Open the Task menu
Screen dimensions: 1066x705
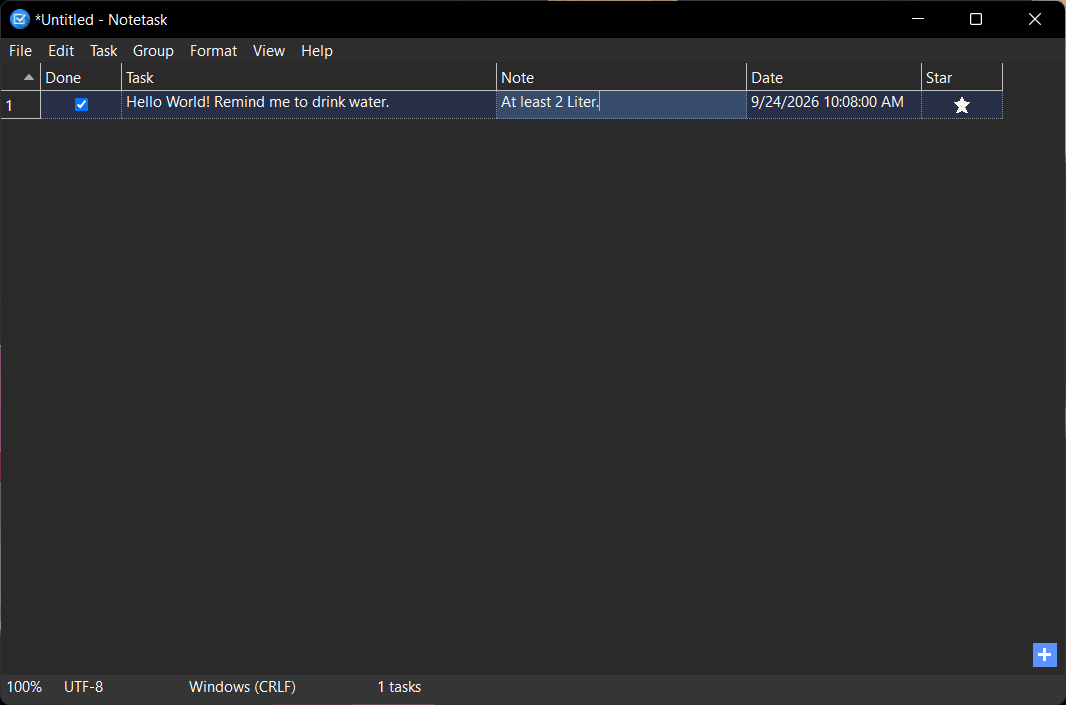(x=103, y=51)
